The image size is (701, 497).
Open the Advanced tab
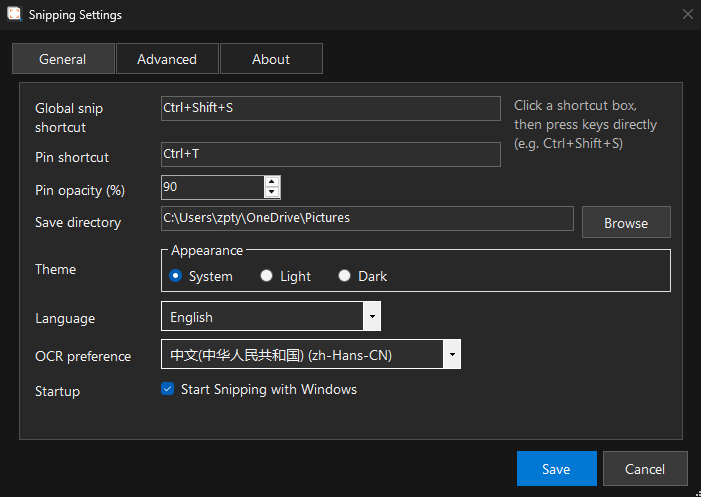(167, 59)
